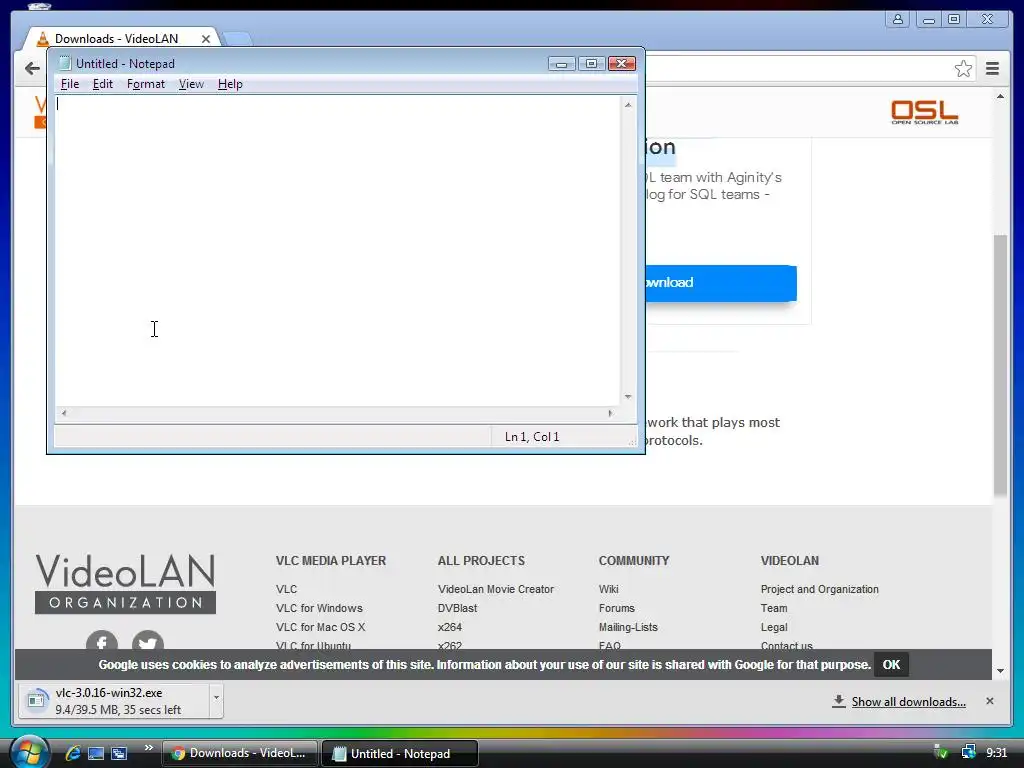Click the taskbar clock showing 9:31

(x=997, y=753)
